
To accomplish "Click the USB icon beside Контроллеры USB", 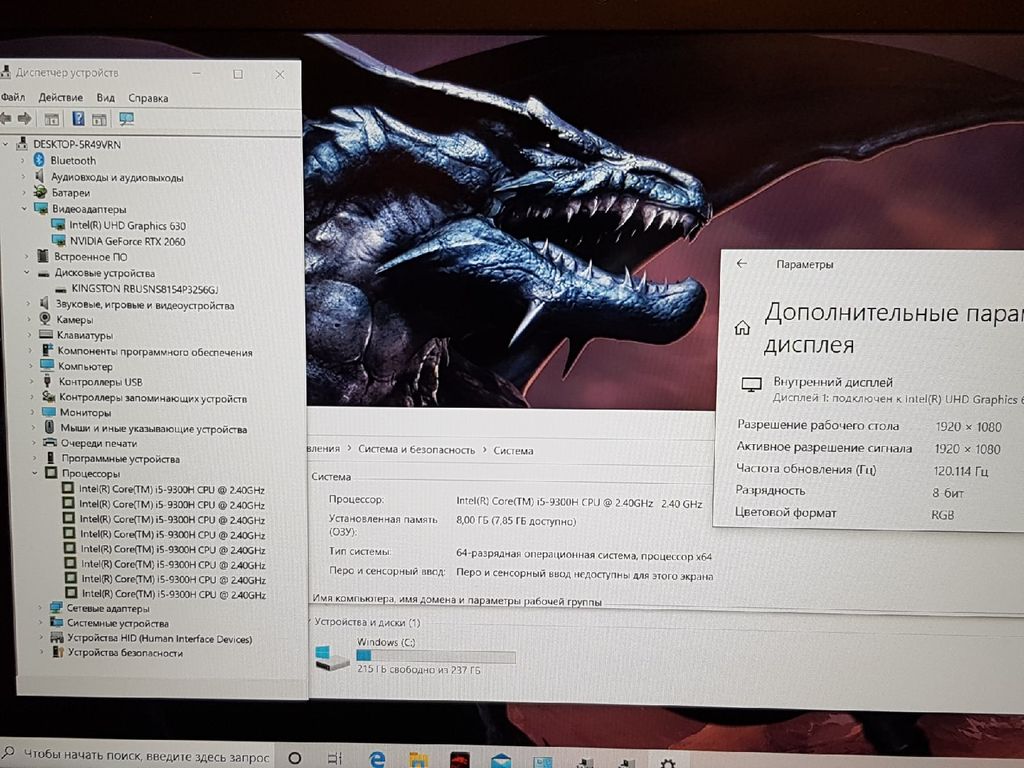I will click(47, 381).
